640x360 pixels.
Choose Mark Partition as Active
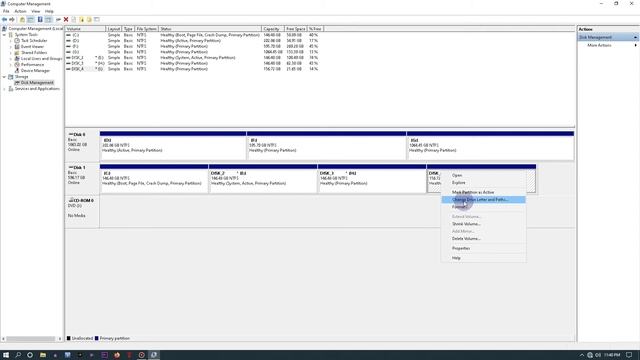pos(483,192)
